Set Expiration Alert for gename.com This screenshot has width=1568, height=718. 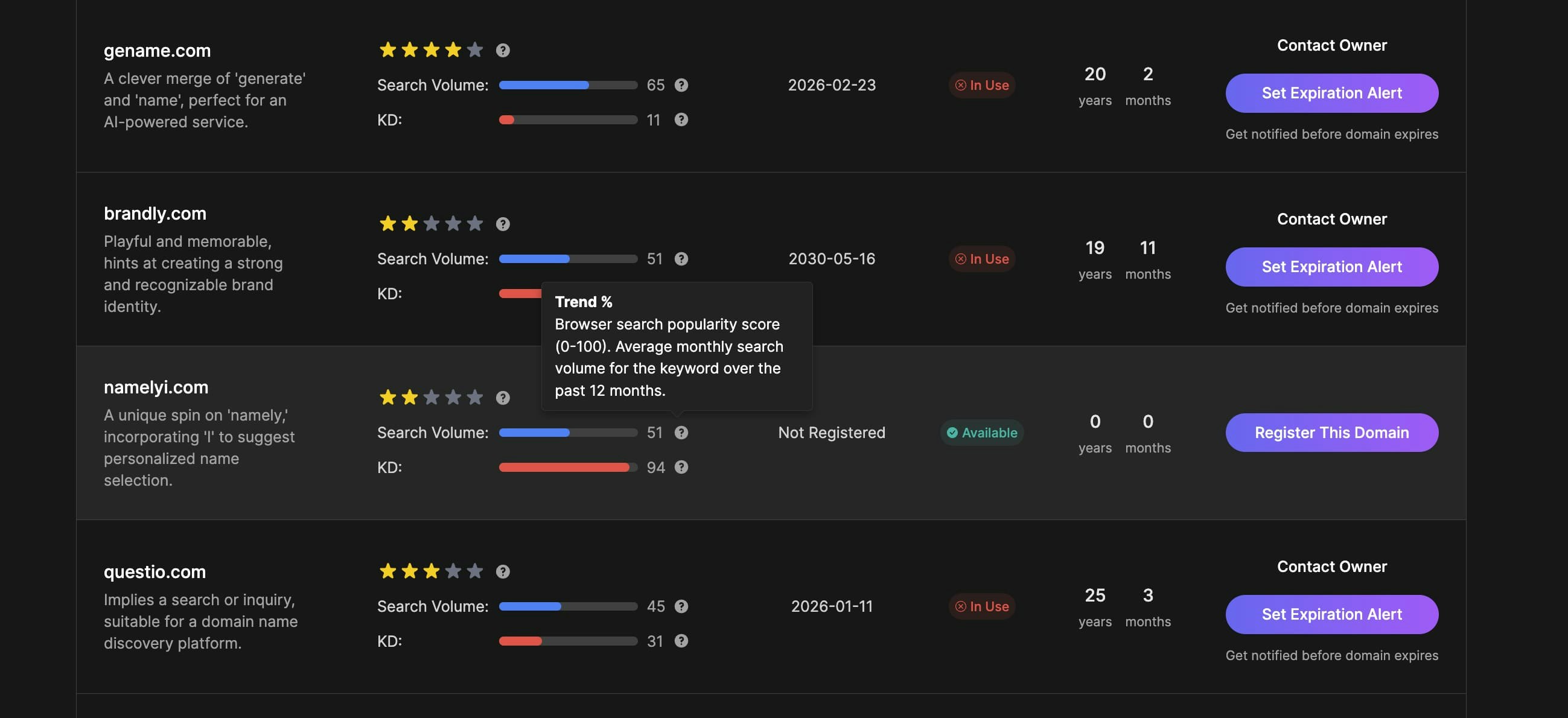1331,92
